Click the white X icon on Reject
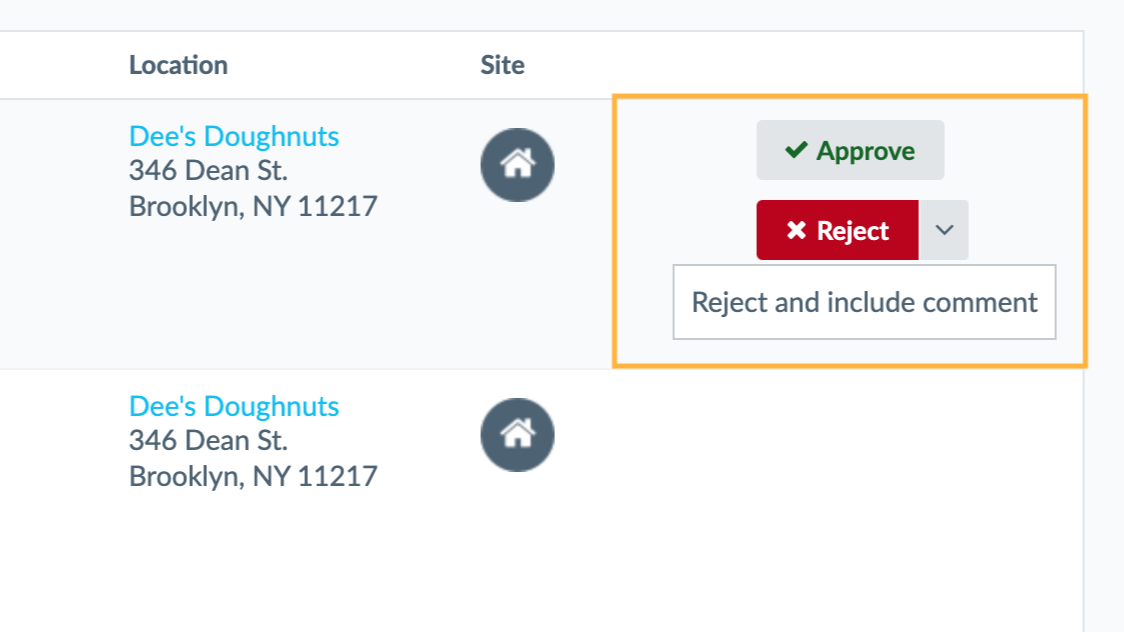 tap(796, 230)
